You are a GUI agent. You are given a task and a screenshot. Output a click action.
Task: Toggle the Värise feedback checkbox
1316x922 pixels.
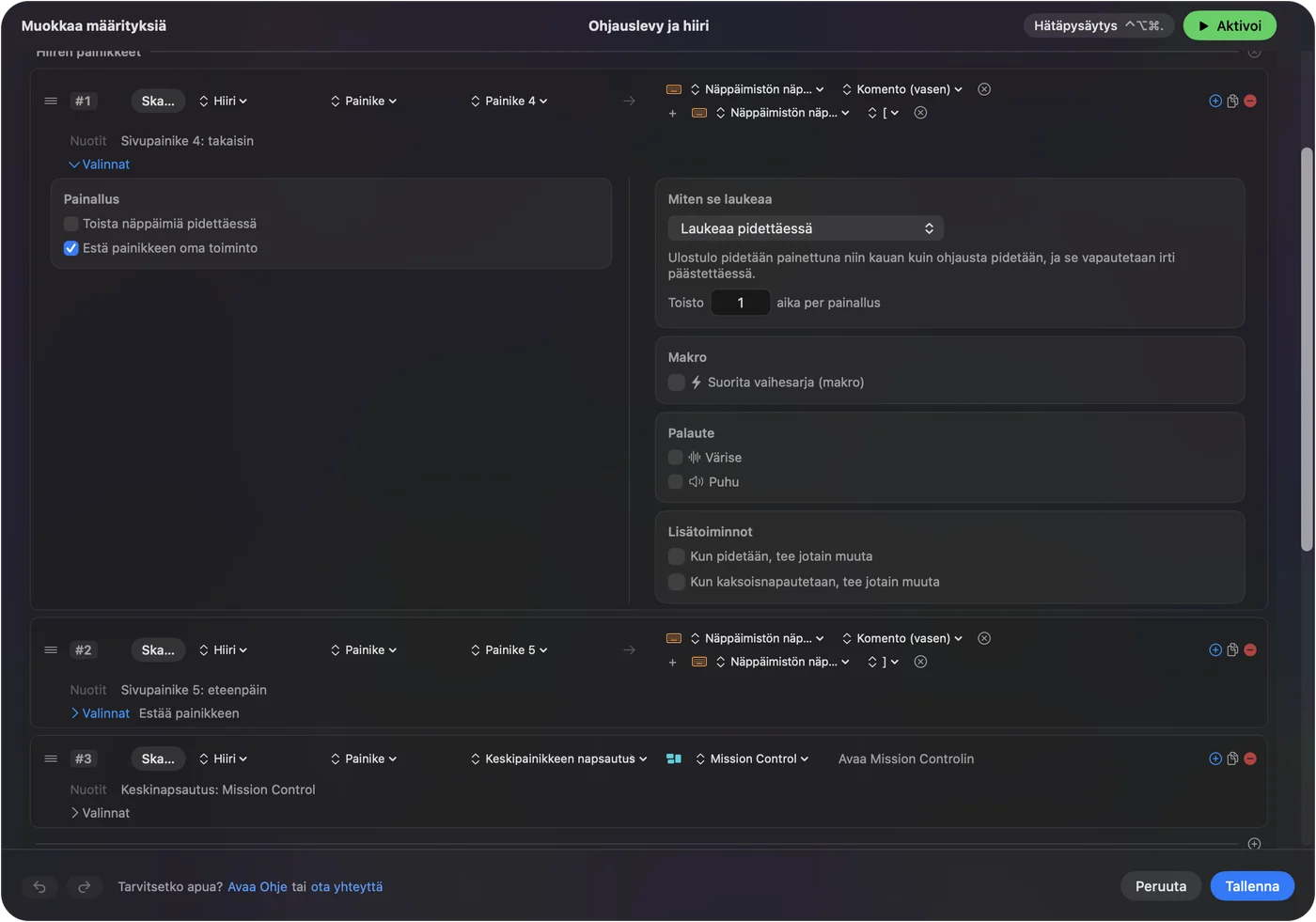pos(675,458)
